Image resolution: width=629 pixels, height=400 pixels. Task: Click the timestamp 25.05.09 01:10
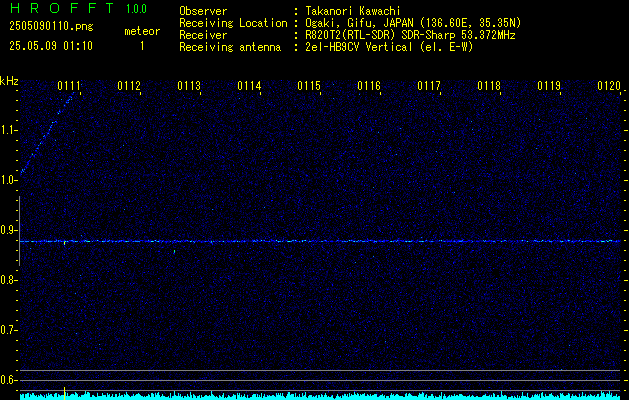[51, 46]
